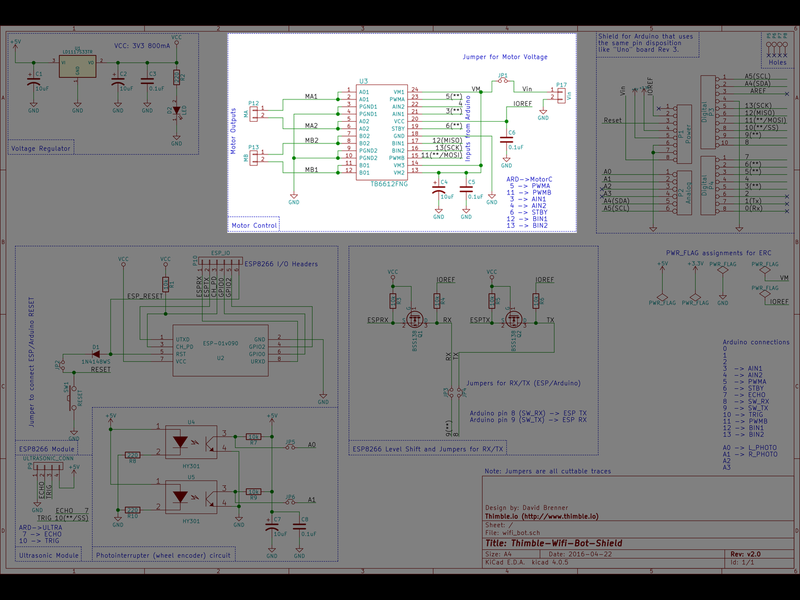Select the "ARD->MotorC" mapping heading
800x600 pixels.
[x=529, y=179]
